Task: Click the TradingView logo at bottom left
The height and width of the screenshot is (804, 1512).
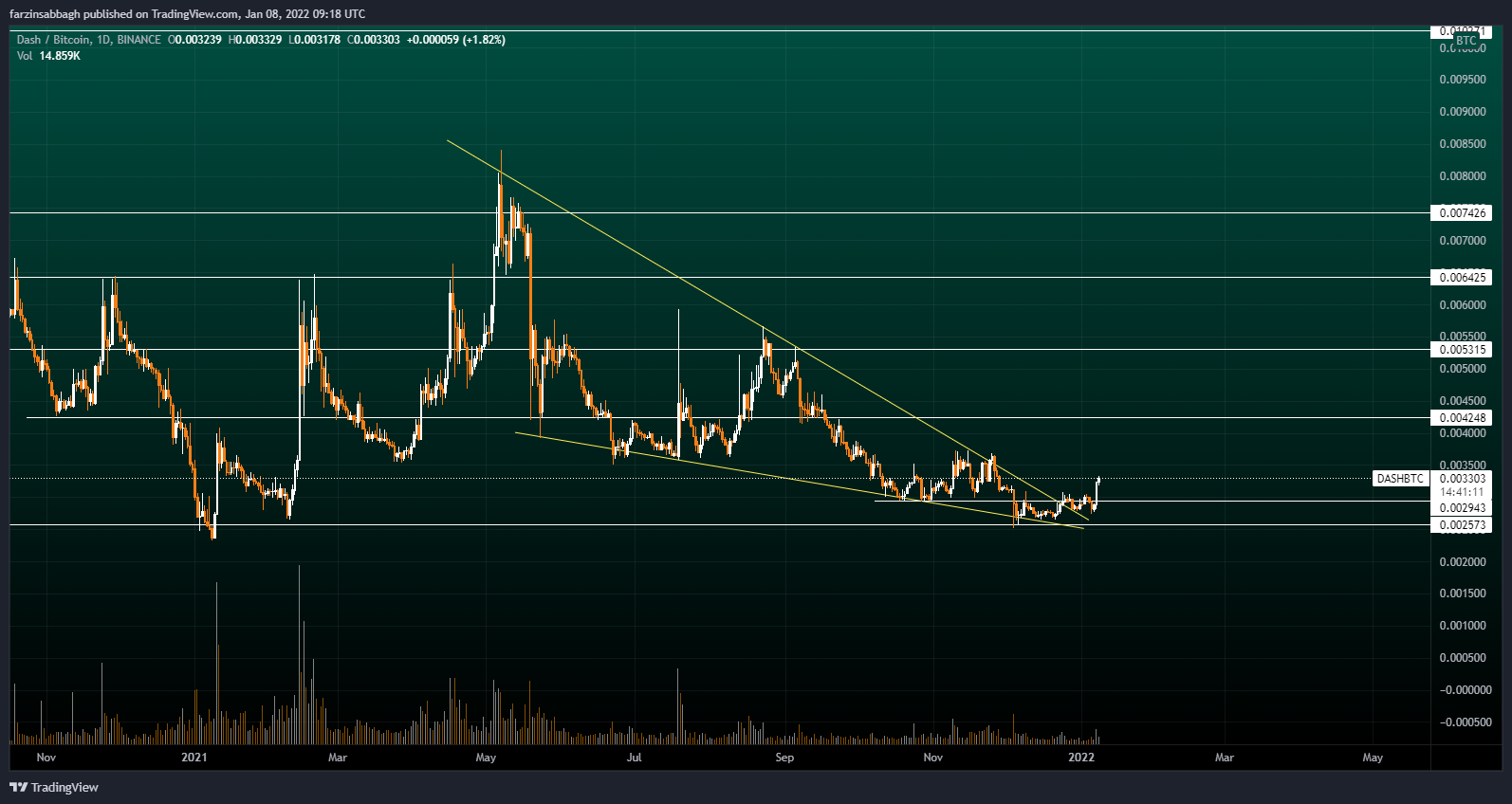Action: pos(54,787)
